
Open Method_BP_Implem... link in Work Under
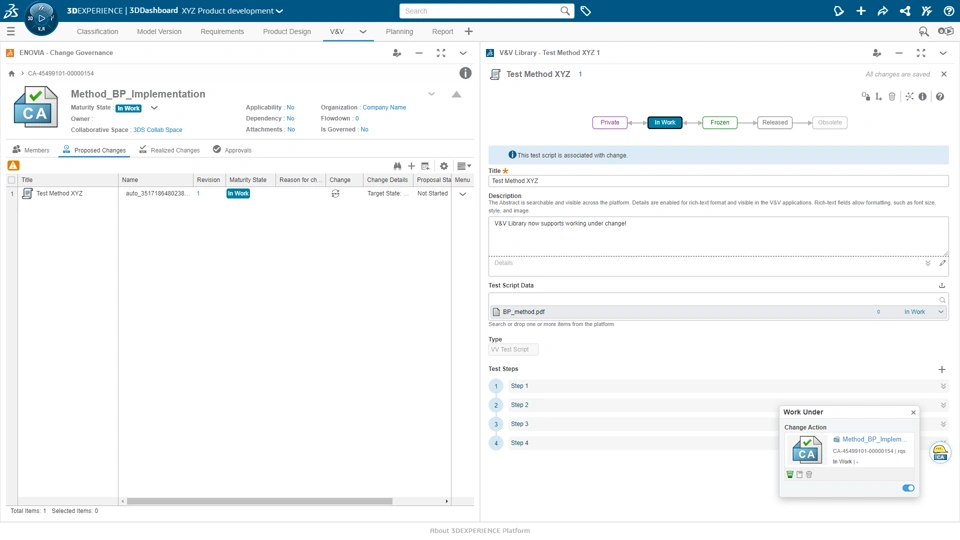874,440
